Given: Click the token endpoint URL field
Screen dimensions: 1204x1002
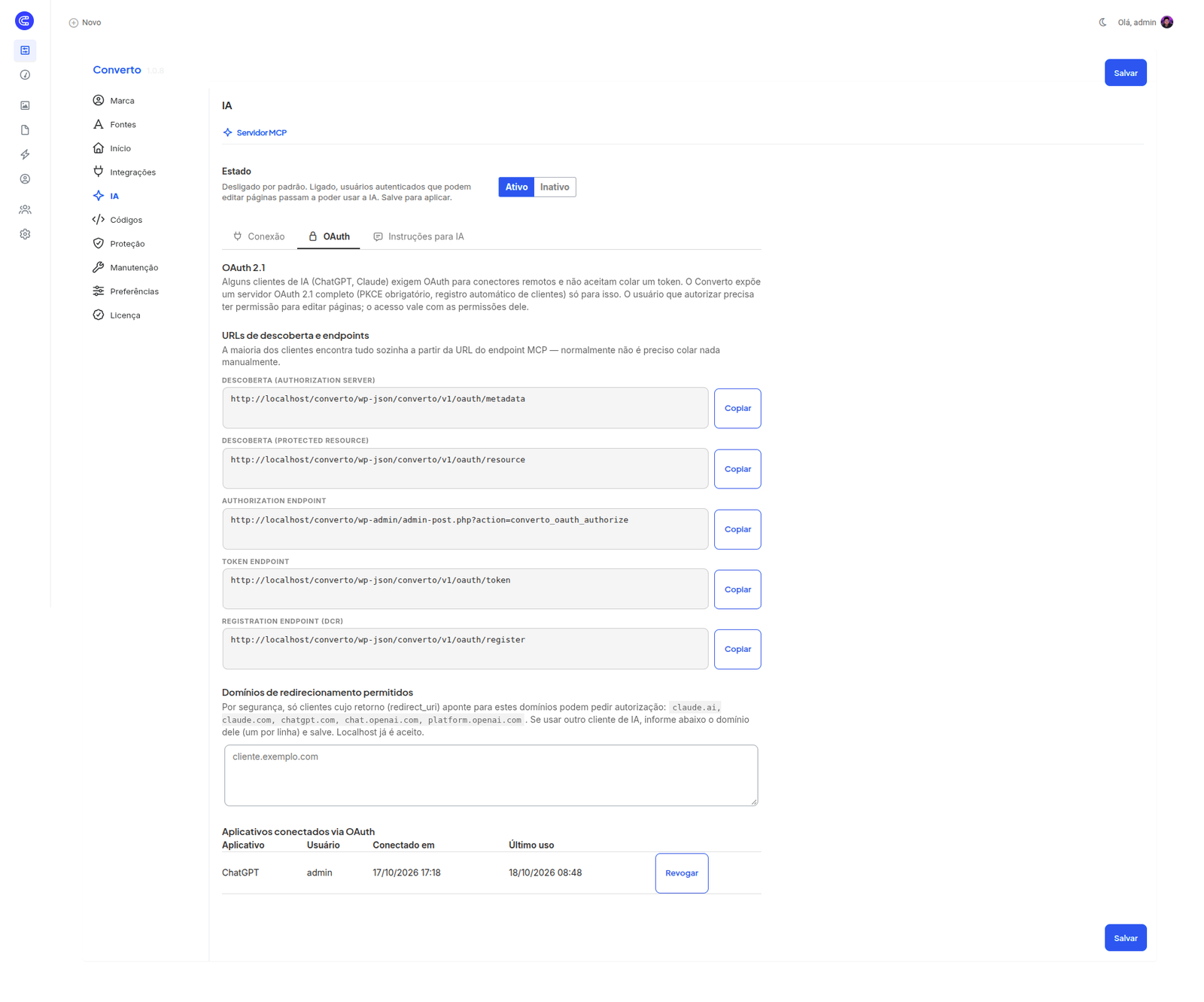Looking at the screenshot, I should (x=465, y=589).
